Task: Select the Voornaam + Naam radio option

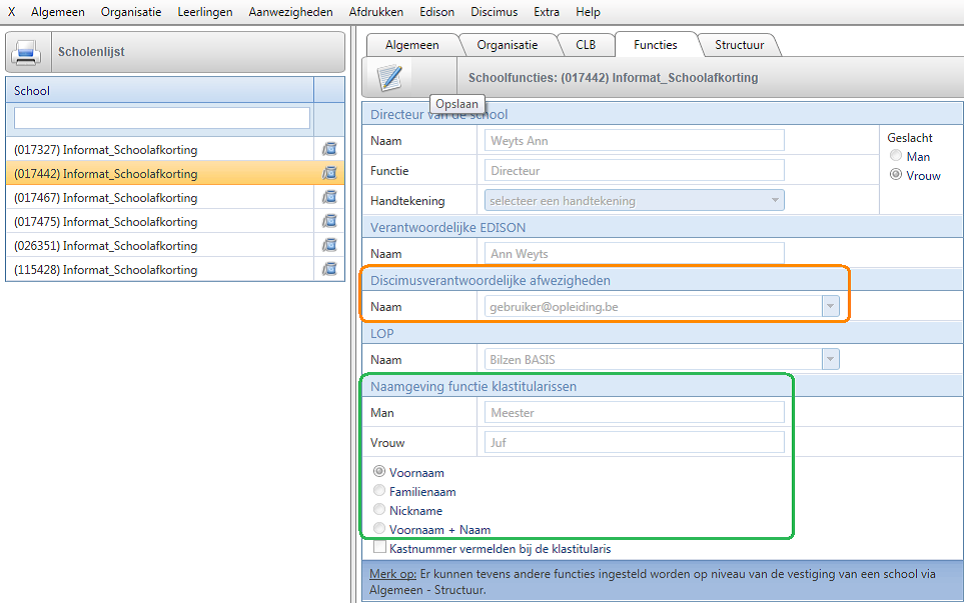Action: tap(379, 529)
